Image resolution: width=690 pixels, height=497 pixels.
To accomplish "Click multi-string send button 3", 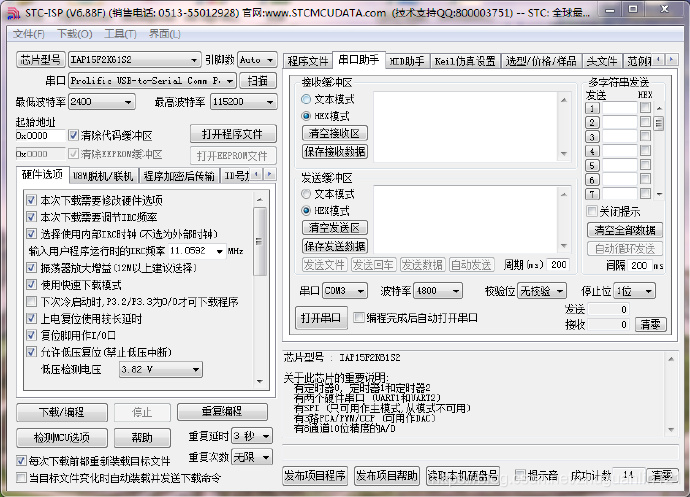I will click(592, 137).
